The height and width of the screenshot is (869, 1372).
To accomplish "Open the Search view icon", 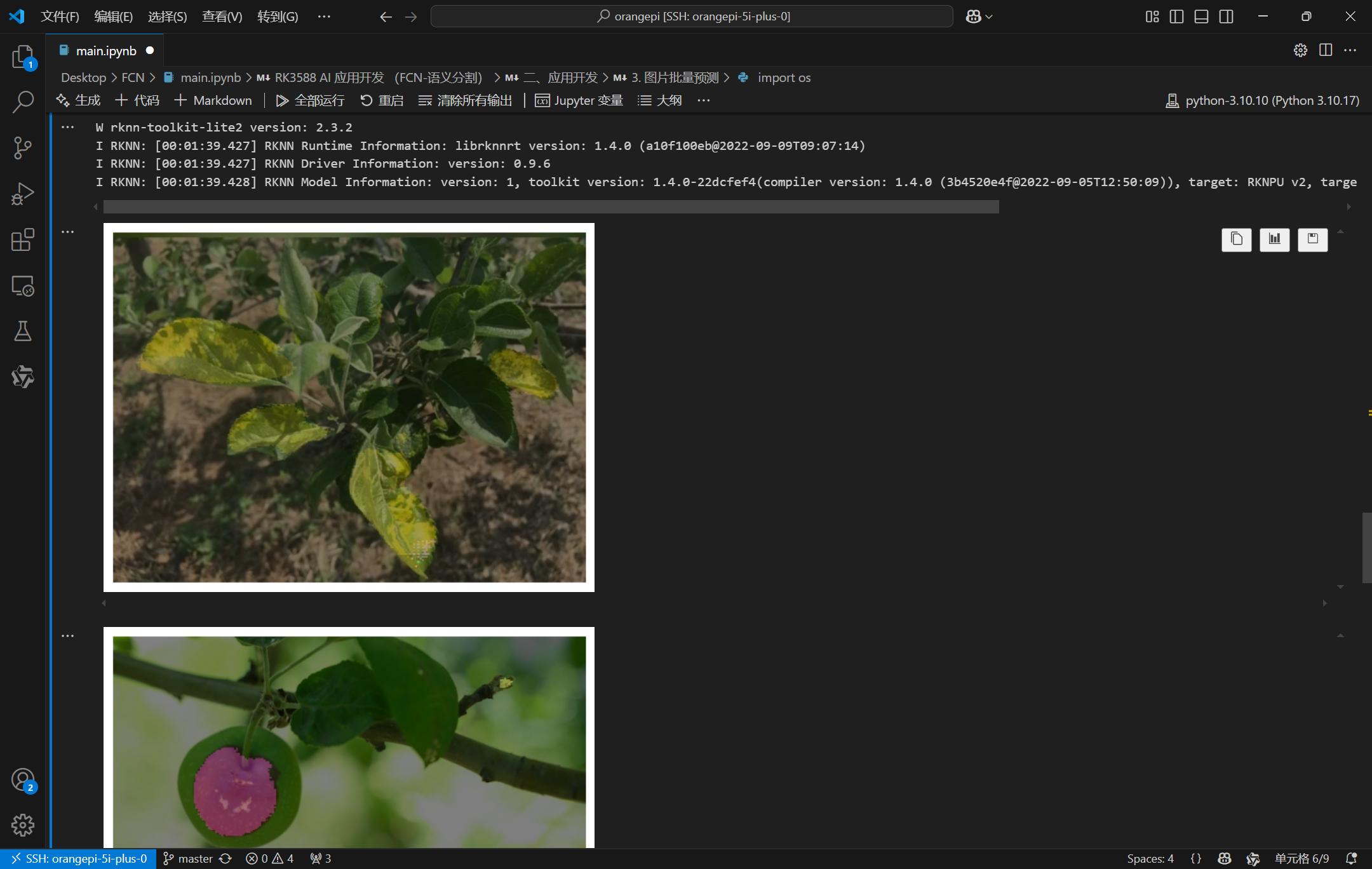I will click(23, 102).
